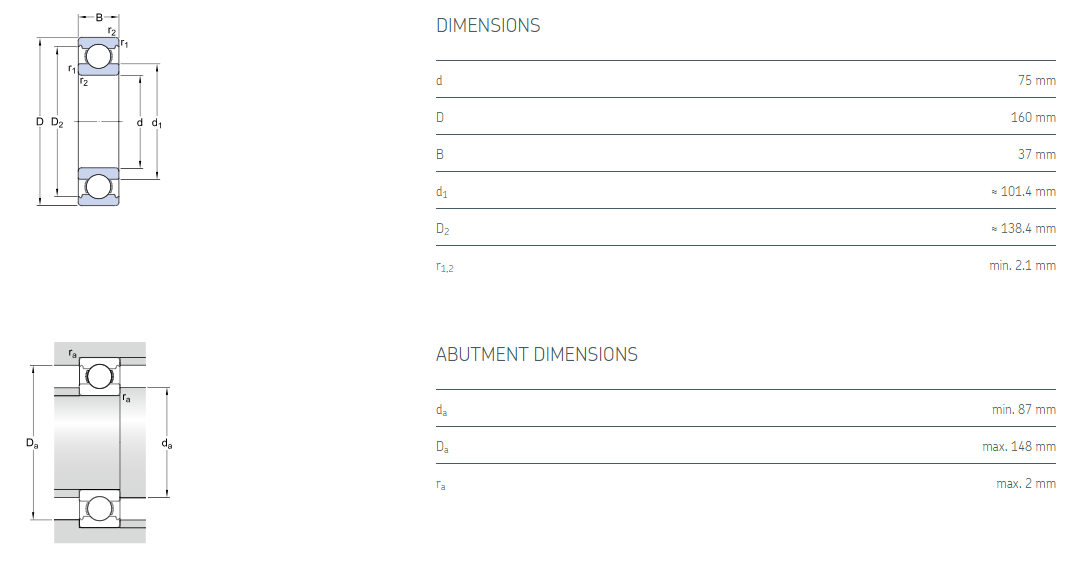Click the ABUTMENT DIMENSIONS heading
The height and width of the screenshot is (562, 1091).
536,354
